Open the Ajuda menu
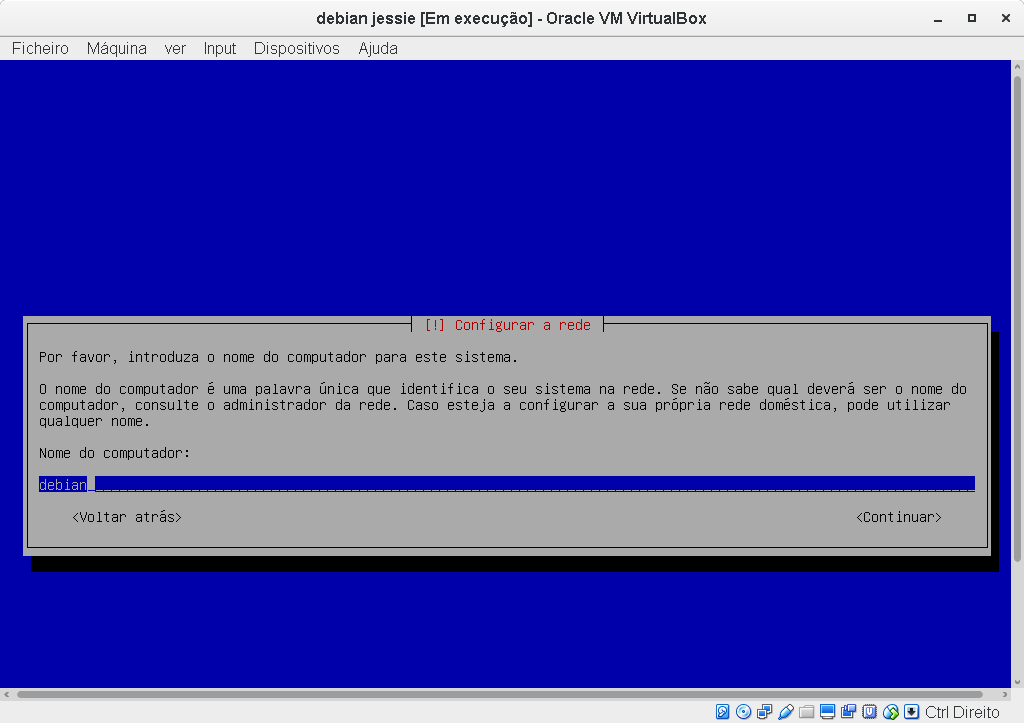 click(x=378, y=48)
